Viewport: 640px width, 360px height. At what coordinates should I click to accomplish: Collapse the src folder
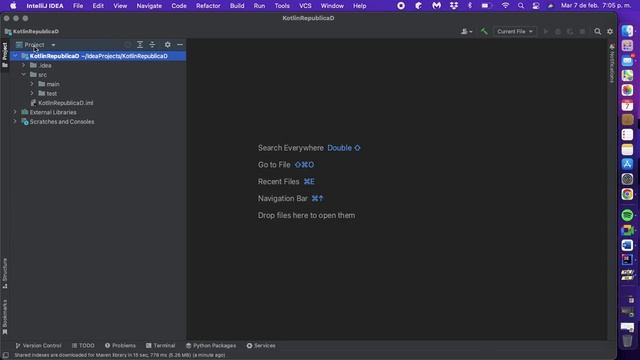[24, 75]
